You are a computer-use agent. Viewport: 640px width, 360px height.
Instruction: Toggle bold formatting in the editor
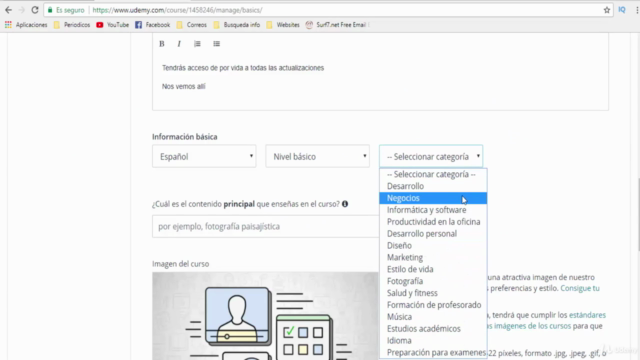(x=162, y=44)
